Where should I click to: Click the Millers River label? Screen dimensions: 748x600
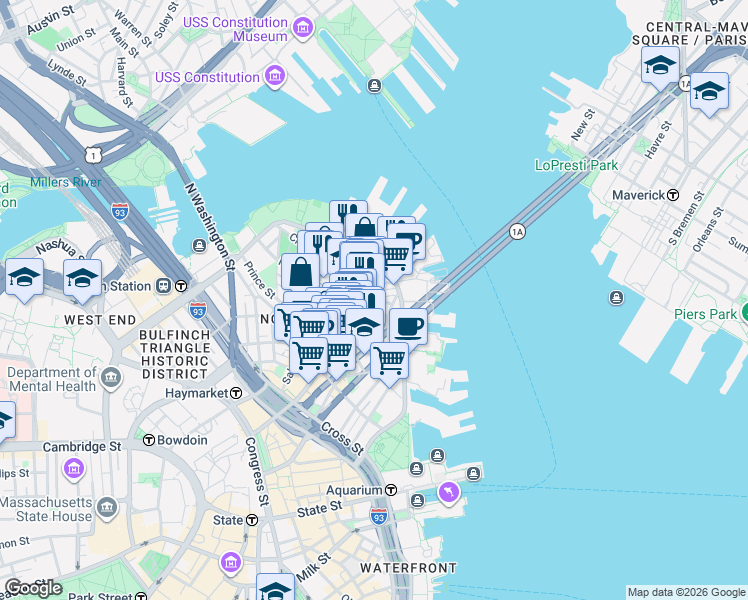(x=65, y=182)
